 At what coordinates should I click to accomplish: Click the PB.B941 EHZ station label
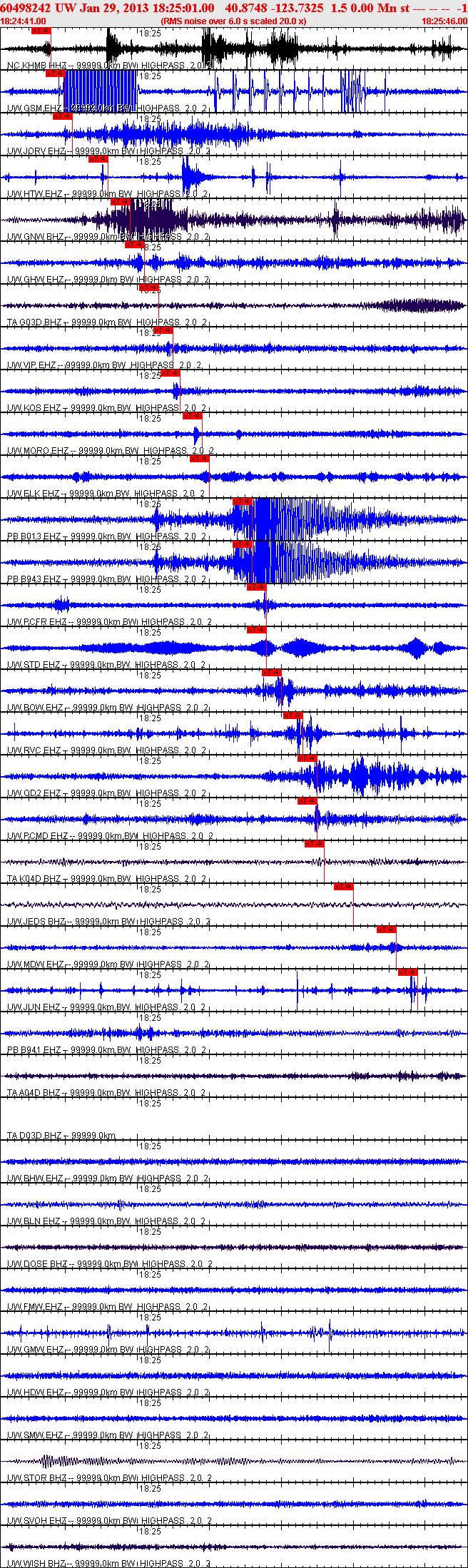34,1050
